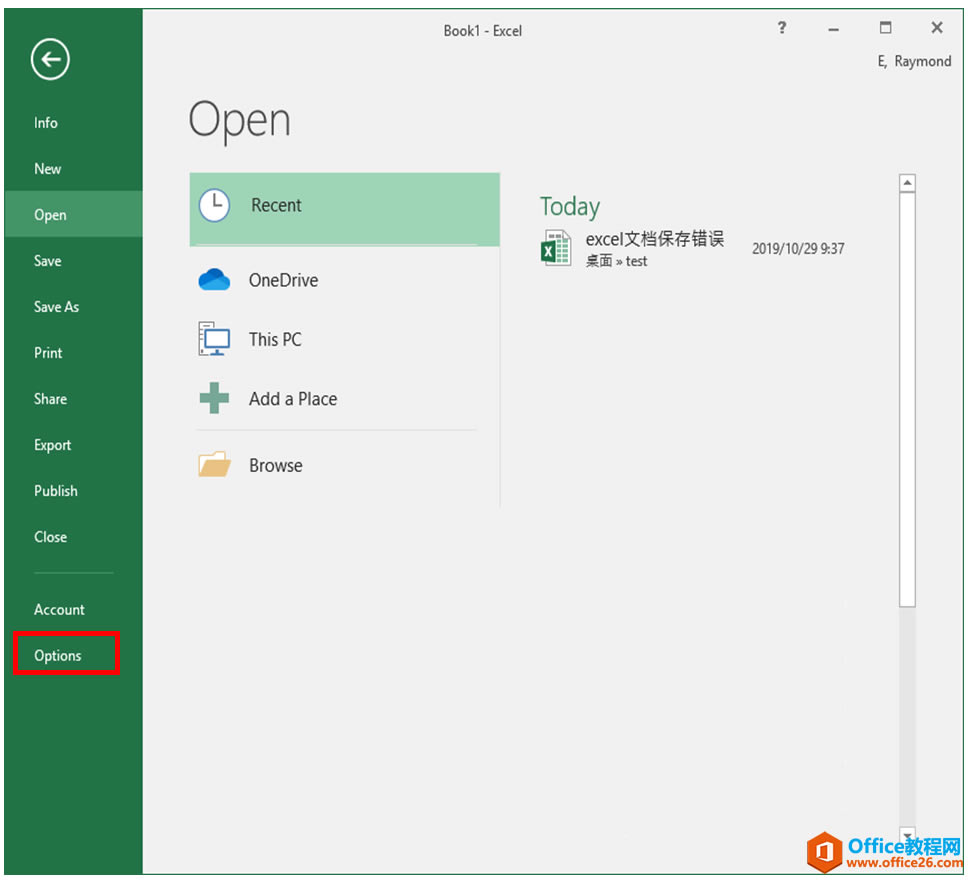
Task: Click the file path 桌面 » test
Action: tap(616, 261)
